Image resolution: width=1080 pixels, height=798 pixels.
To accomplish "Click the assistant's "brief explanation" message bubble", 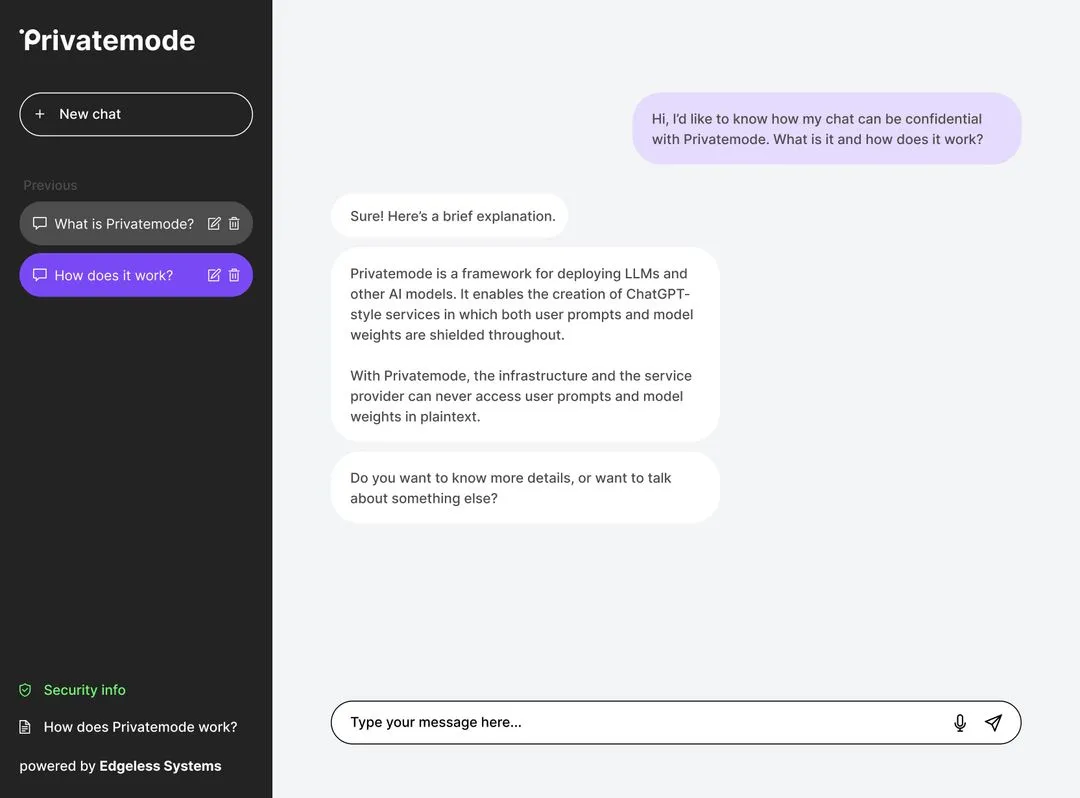I will [x=449, y=215].
